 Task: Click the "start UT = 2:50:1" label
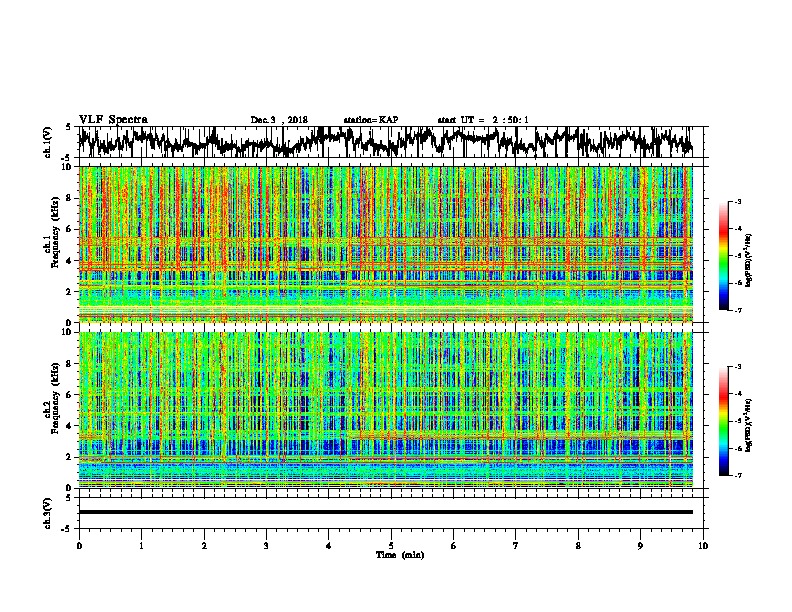(483, 120)
